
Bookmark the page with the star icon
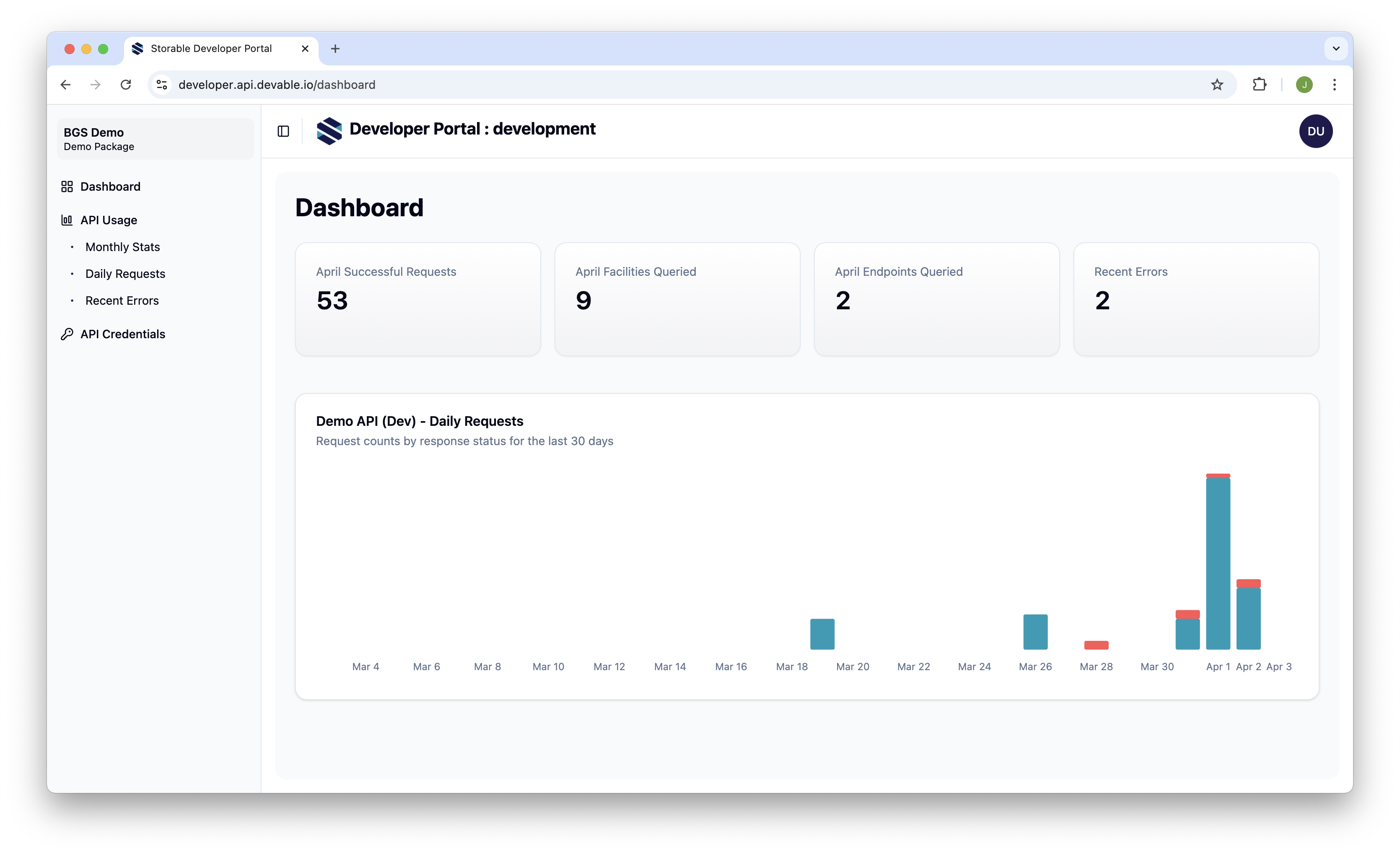[1217, 84]
